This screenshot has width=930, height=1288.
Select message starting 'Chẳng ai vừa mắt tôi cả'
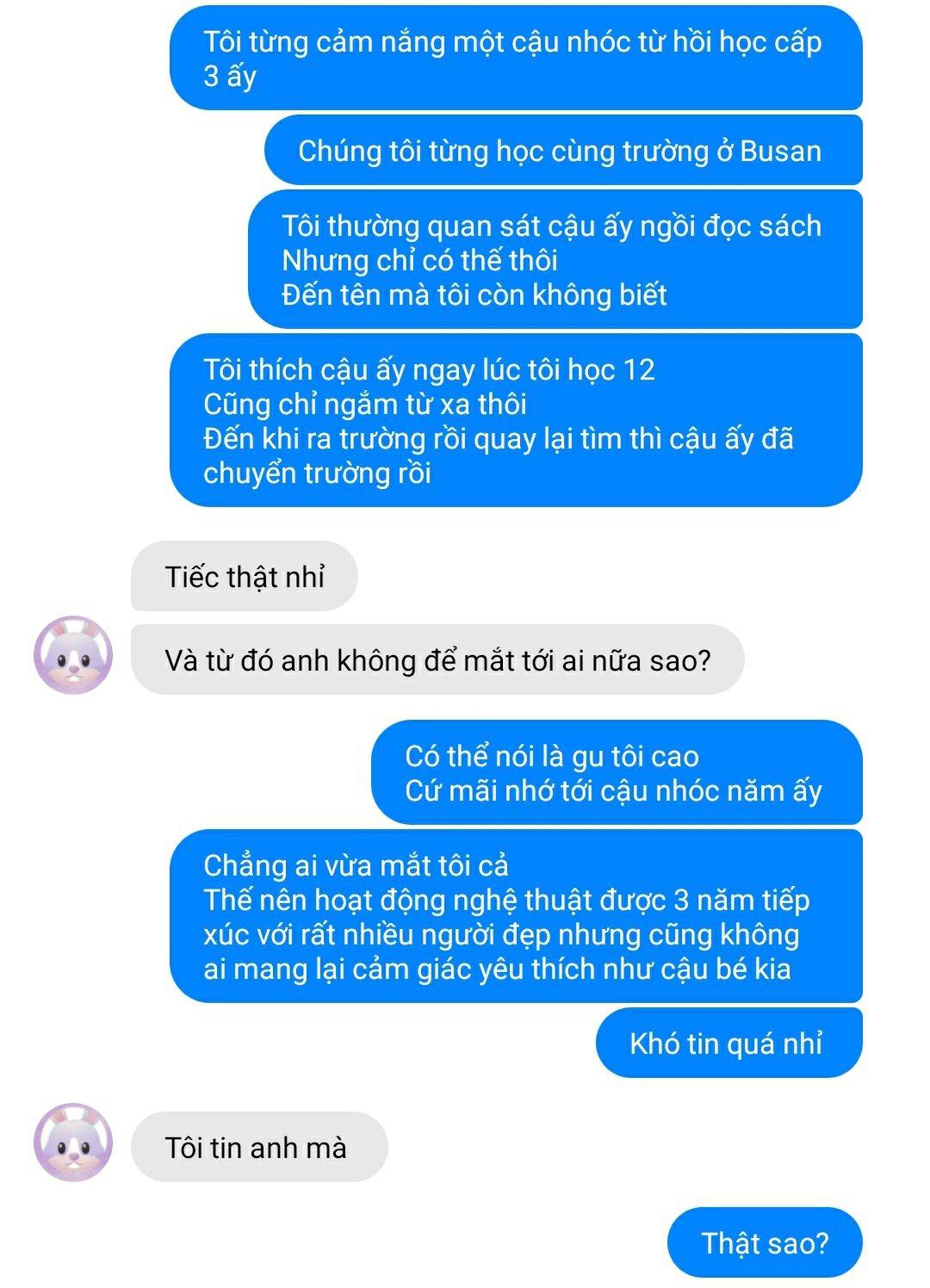pos(516,916)
